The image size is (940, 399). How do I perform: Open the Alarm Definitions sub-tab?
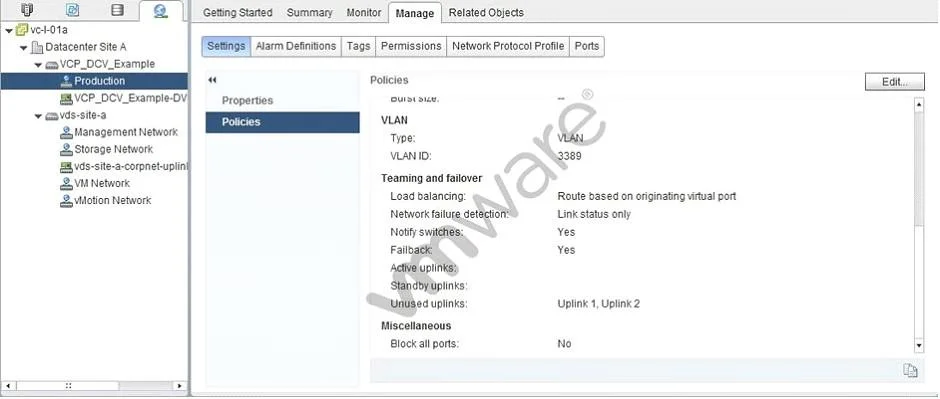click(296, 46)
